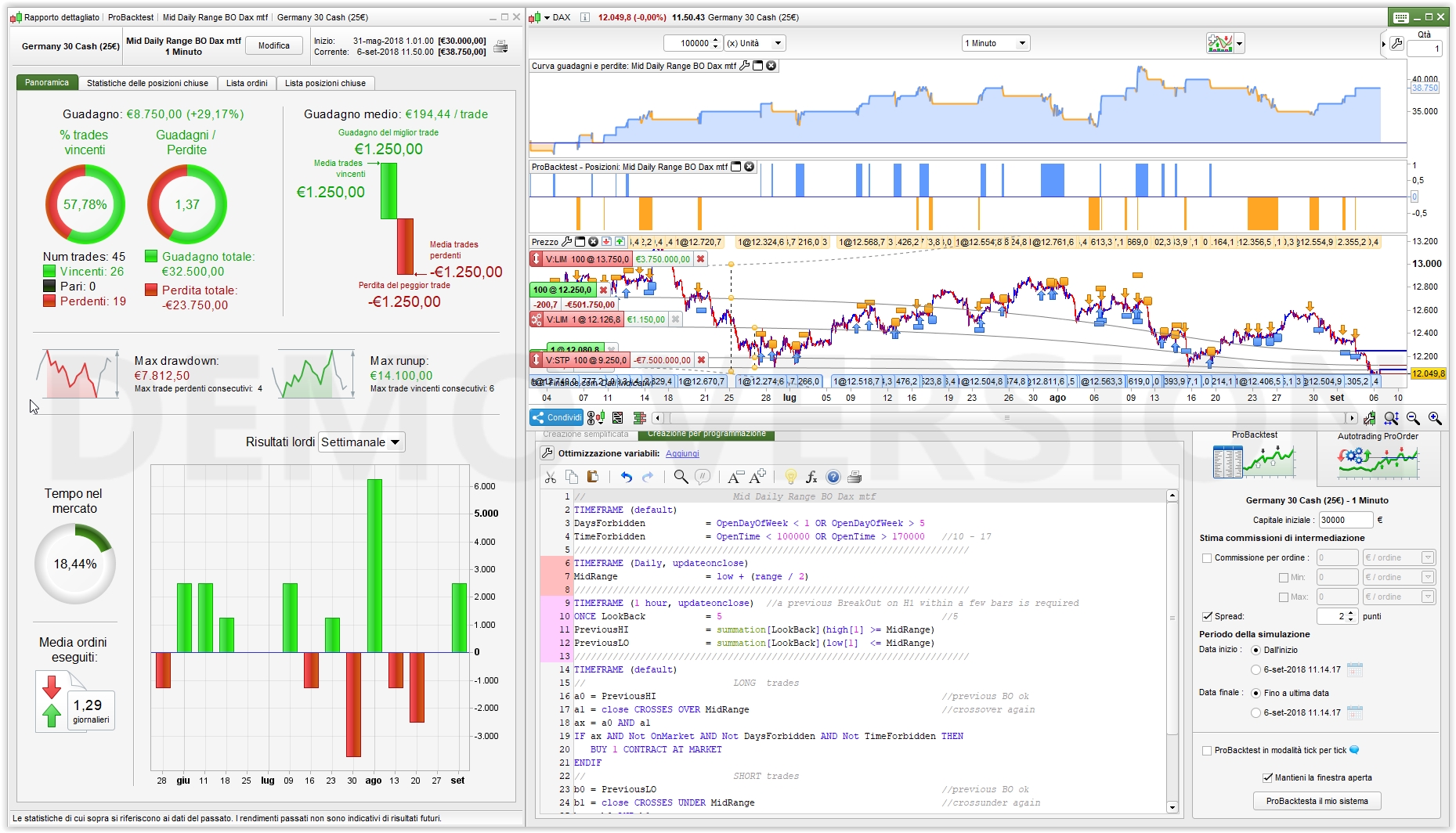Open the Lista posizioni chiuse tab
This screenshot has height=833, width=1456.
click(x=325, y=83)
